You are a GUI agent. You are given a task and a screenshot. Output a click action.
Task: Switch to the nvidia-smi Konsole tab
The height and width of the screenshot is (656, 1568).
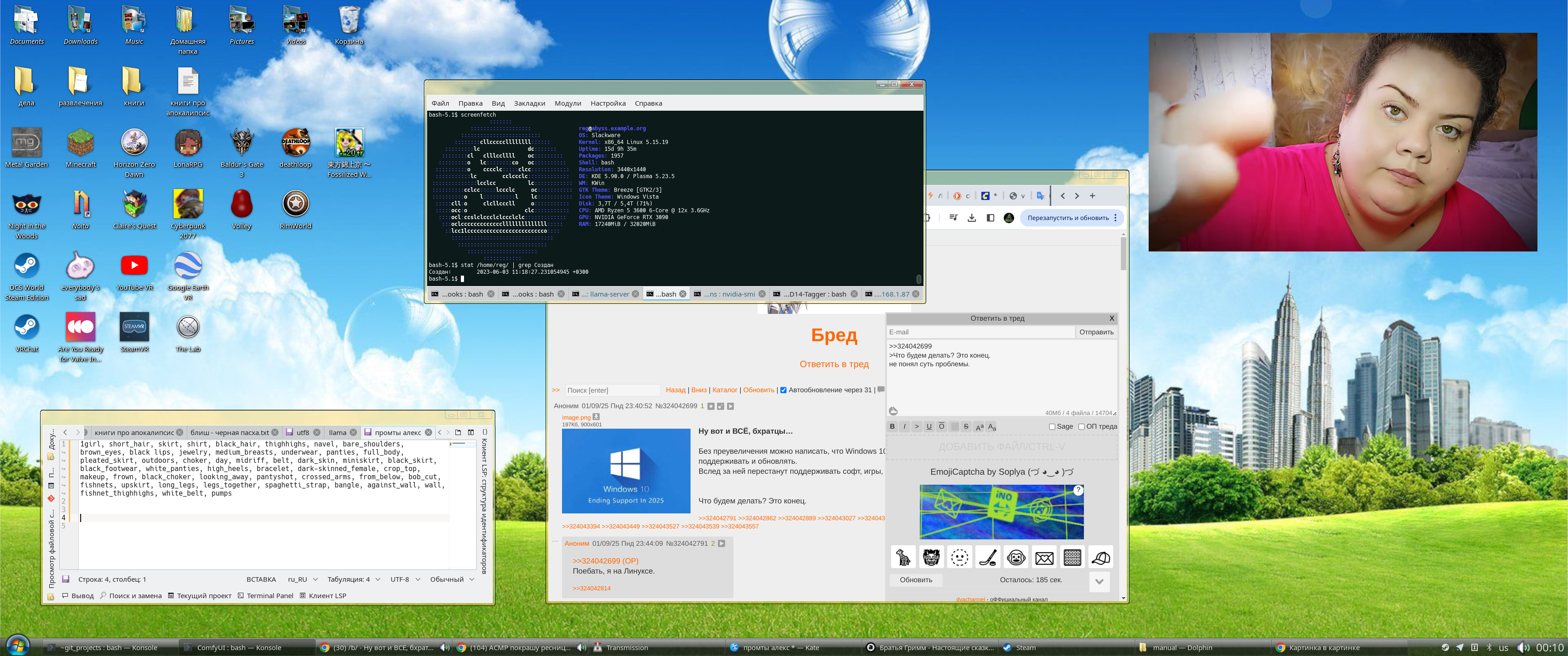pyautogui.click(x=729, y=294)
